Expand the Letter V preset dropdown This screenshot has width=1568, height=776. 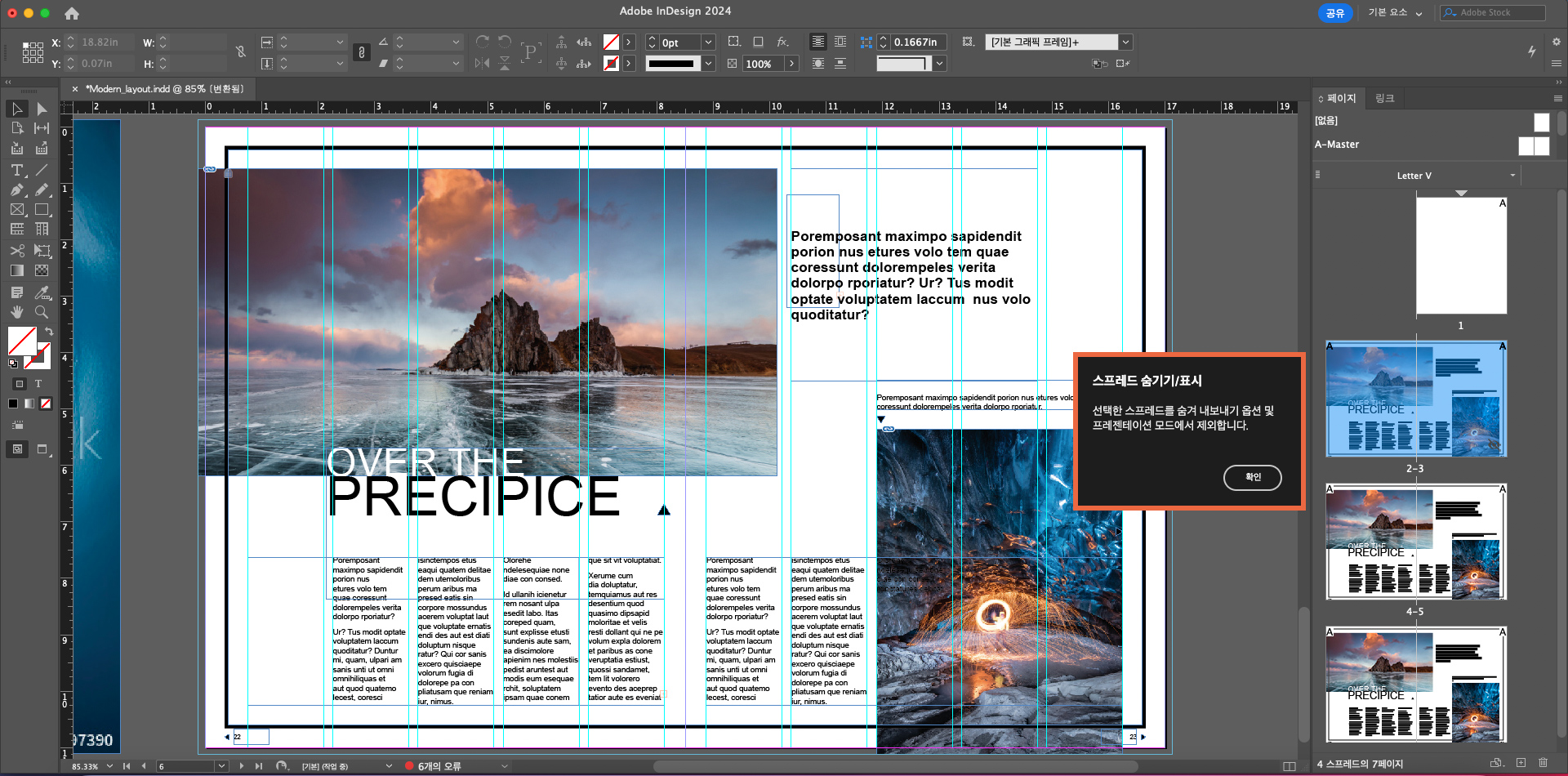1512,175
